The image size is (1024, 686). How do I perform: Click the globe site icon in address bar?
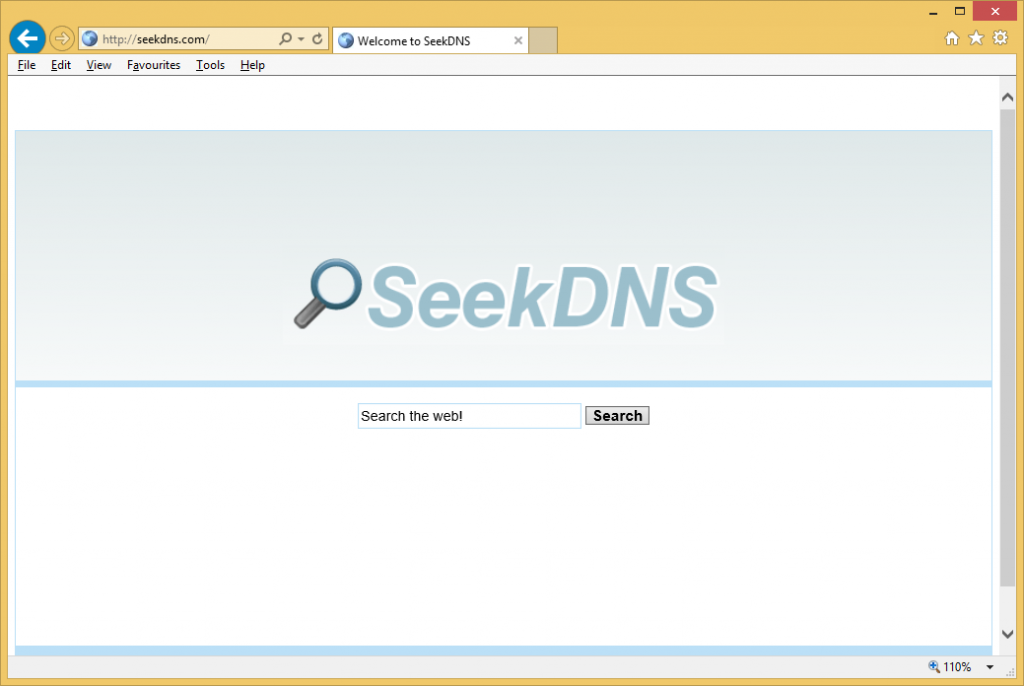[90, 39]
